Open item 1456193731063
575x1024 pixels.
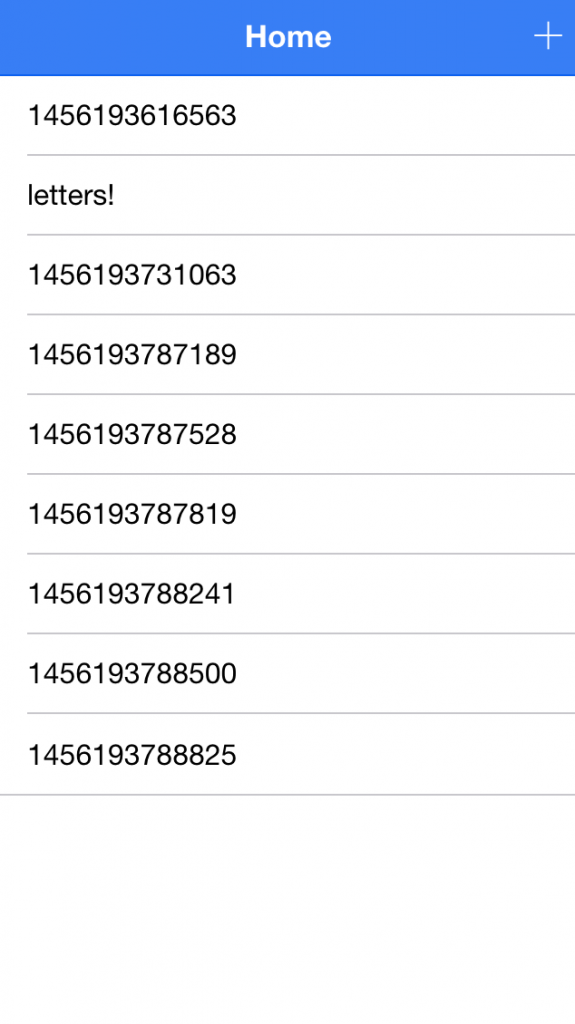pos(288,275)
